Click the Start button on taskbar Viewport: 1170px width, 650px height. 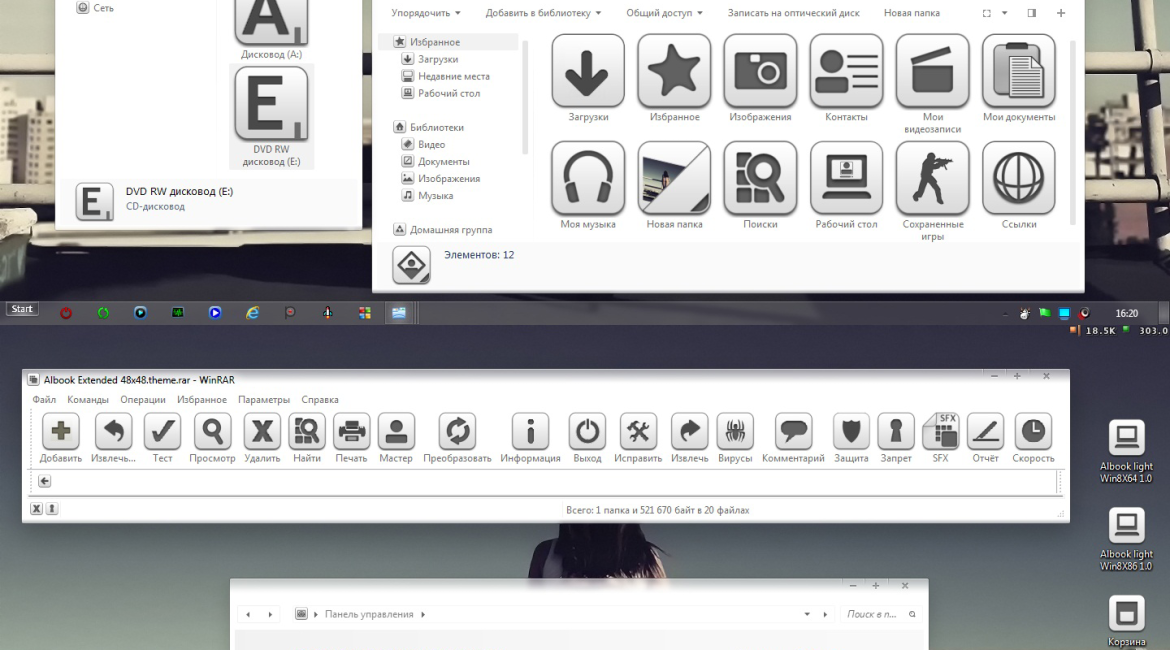click(22, 309)
